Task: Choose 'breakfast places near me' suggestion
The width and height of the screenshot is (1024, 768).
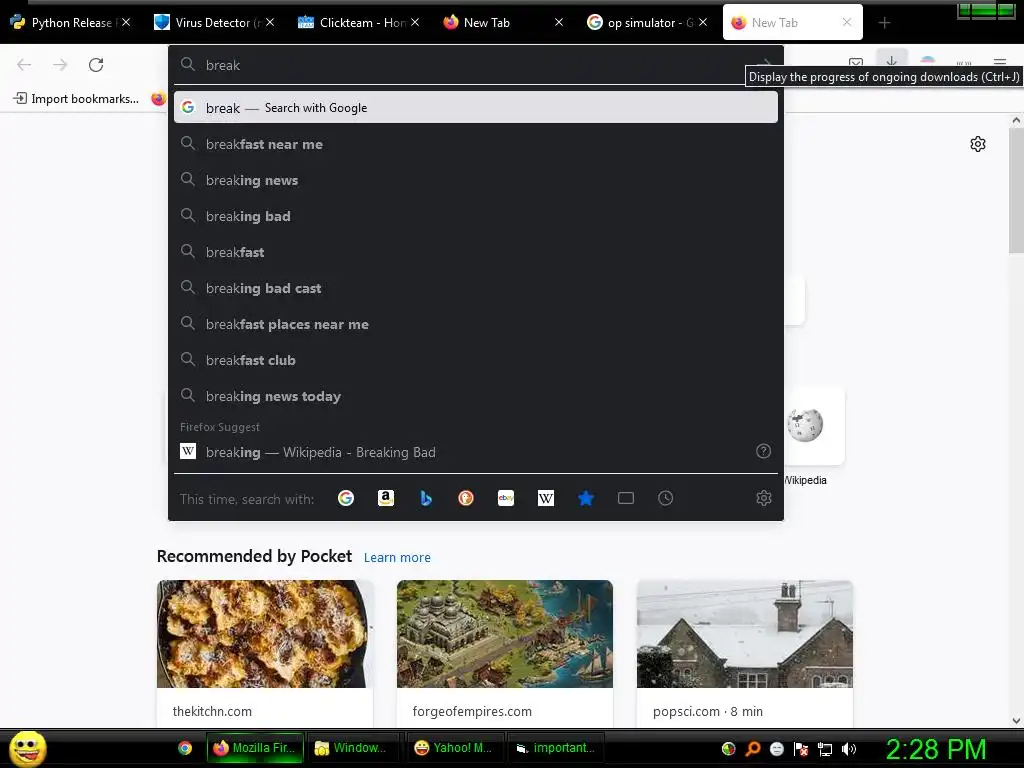Action: click(x=475, y=324)
